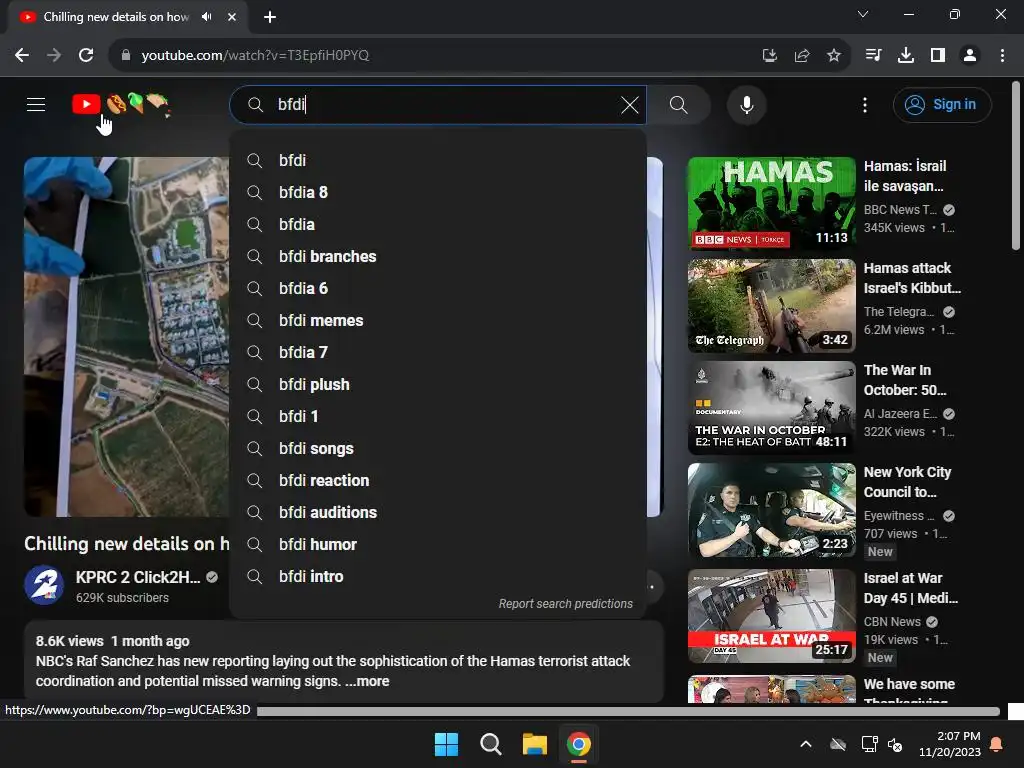
Task: Open the muted volume tray icon
Action: [895, 744]
